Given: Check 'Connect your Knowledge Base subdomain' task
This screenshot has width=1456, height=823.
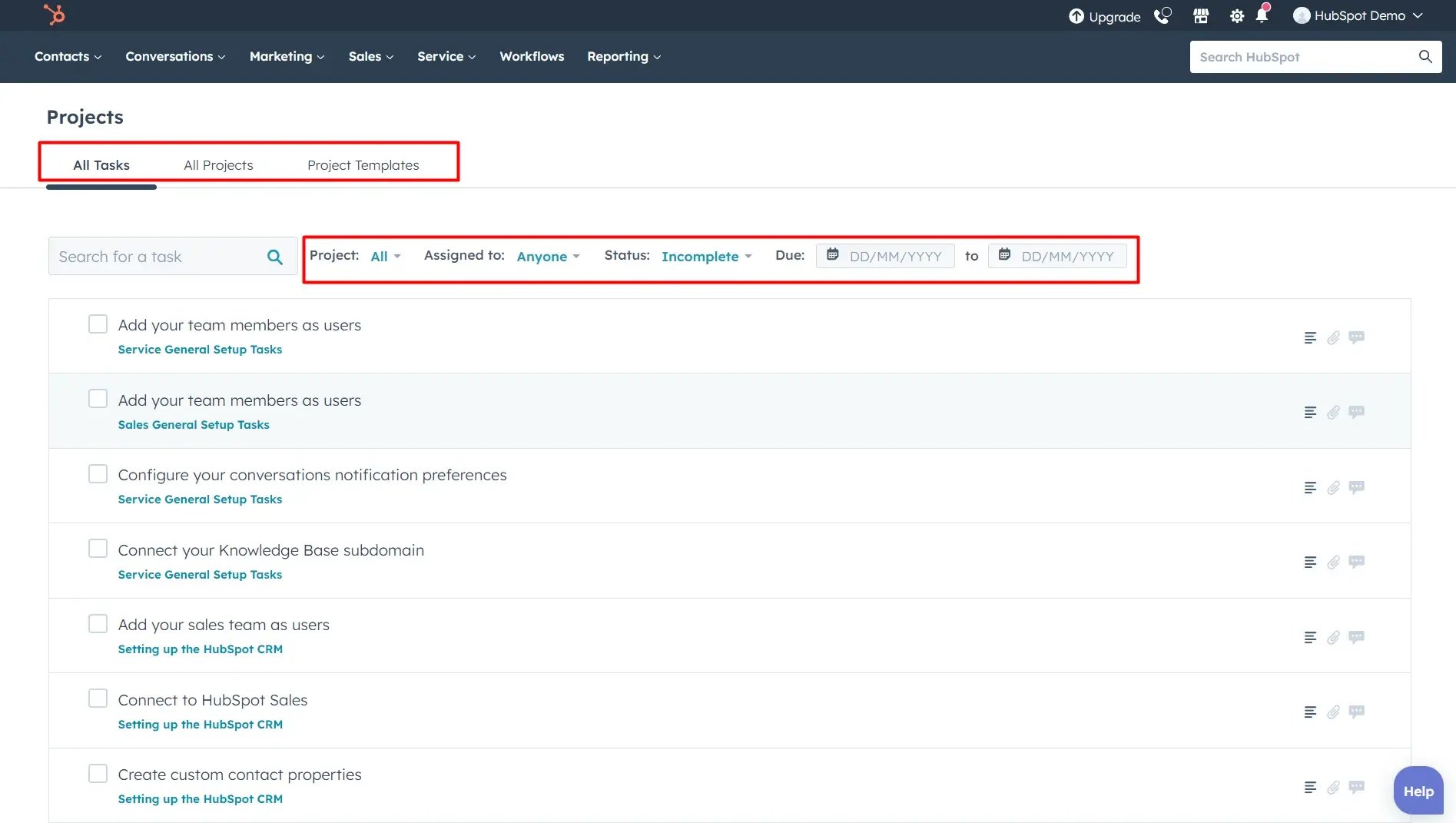Looking at the screenshot, I should point(98,548).
